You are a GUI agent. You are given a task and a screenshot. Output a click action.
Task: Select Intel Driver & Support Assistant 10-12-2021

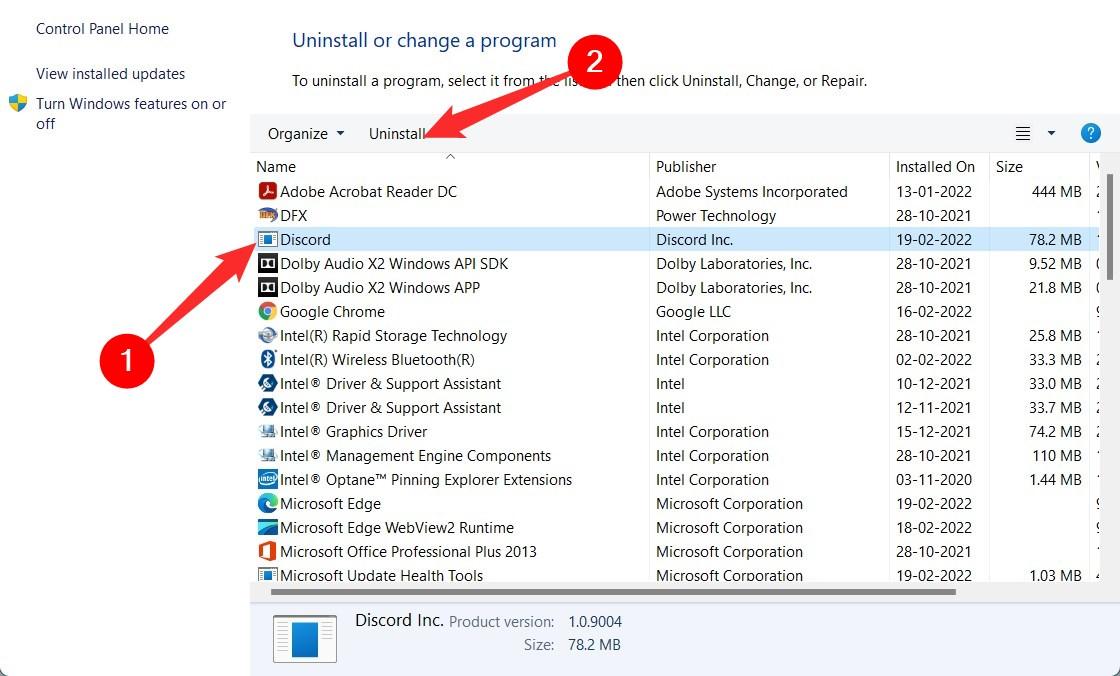coord(391,384)
